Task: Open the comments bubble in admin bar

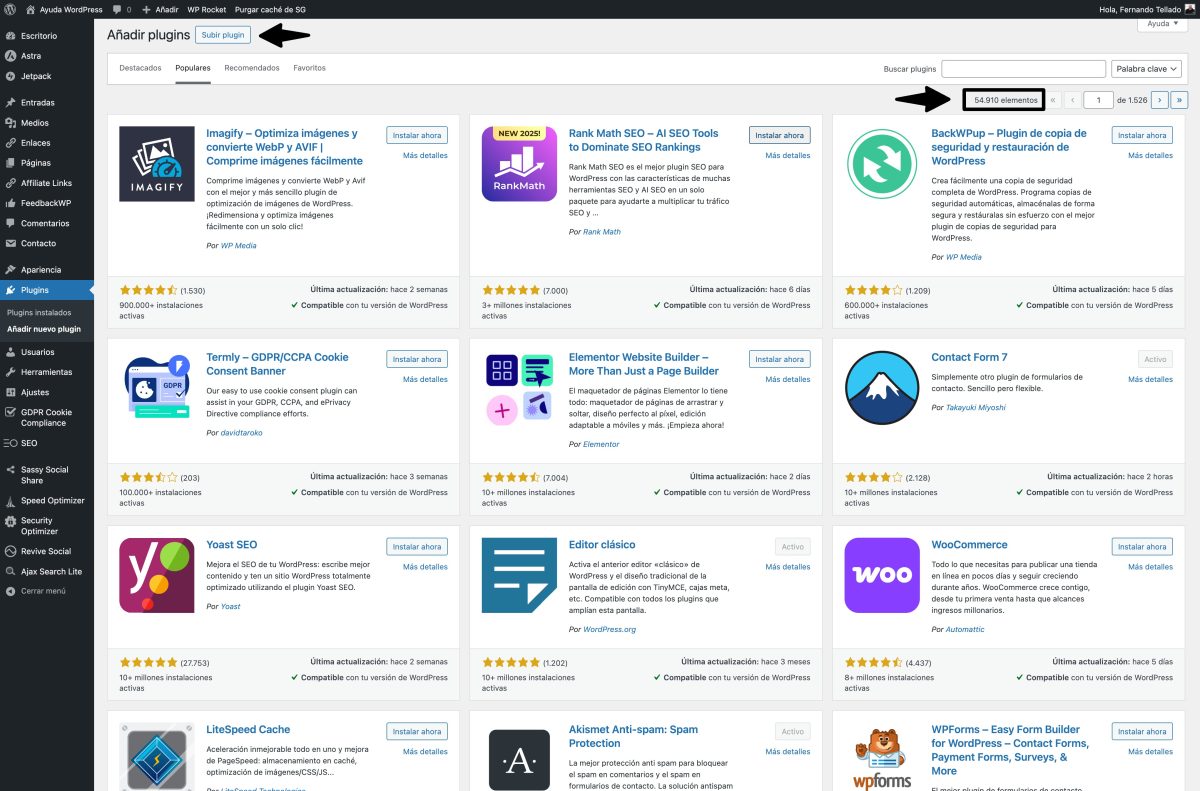Action: pos(121,9)
